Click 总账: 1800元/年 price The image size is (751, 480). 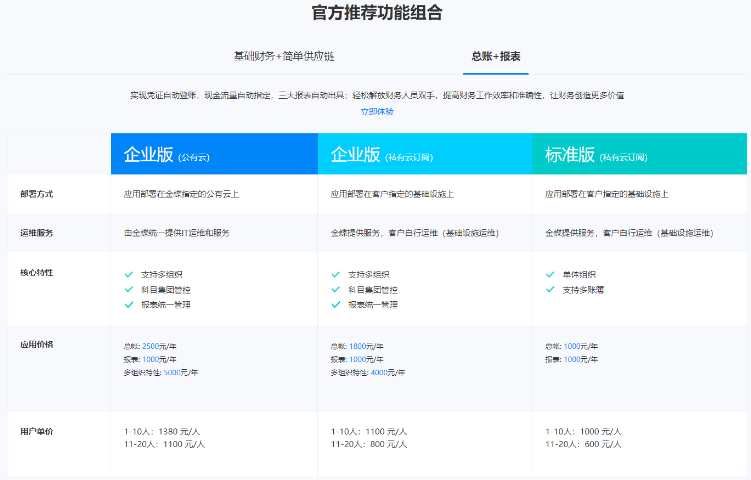[x=357, y=346]
